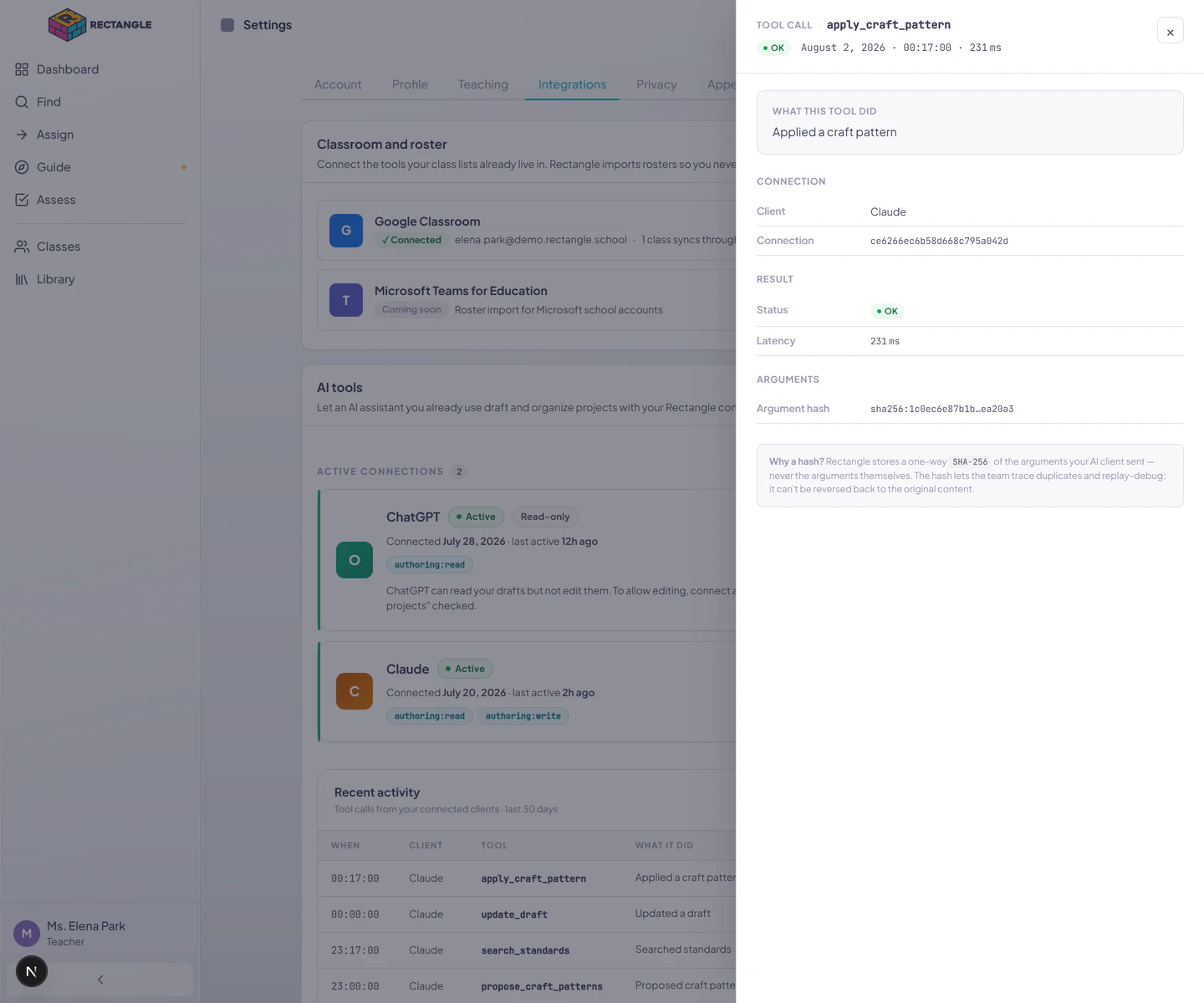The width and height of the screenshot is (1204, 1003).
Task: Click the Find magnifier icon
Action: tap(22, 102)
